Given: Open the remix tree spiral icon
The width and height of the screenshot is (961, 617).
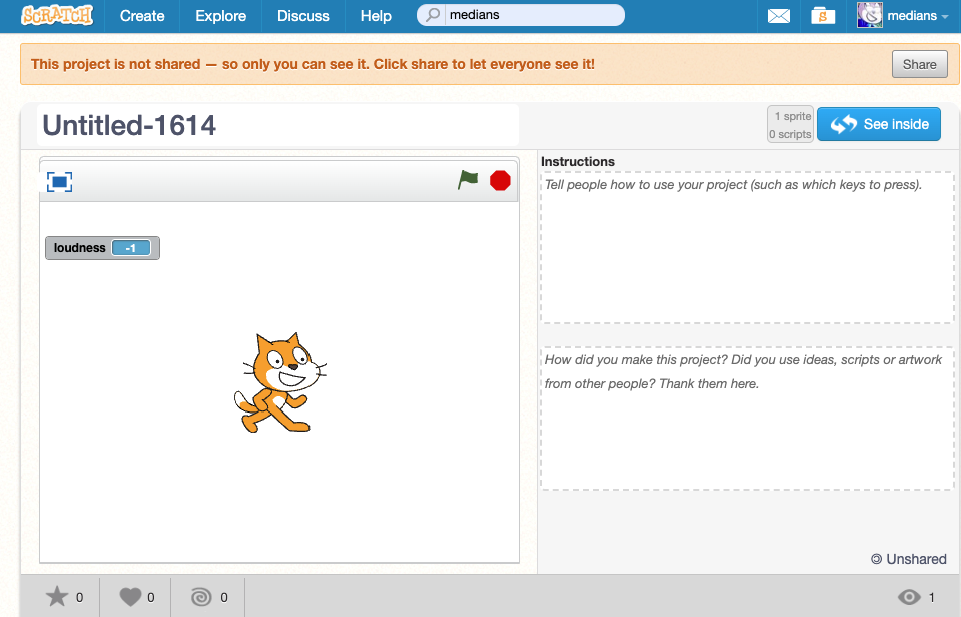Looking at the screenshot, I should (x=200, y=597).
